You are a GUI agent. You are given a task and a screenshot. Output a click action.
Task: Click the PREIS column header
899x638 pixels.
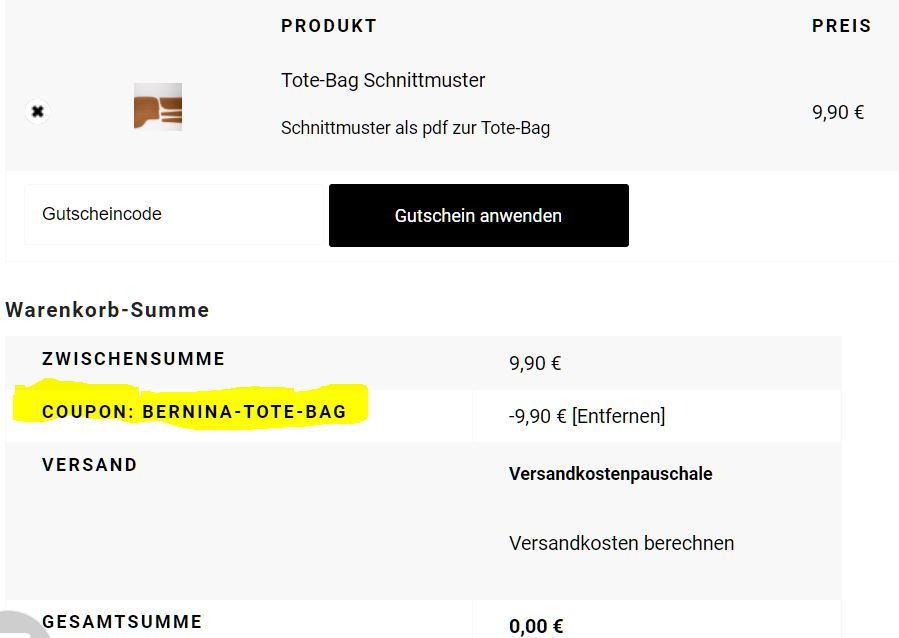coord(841,26)
